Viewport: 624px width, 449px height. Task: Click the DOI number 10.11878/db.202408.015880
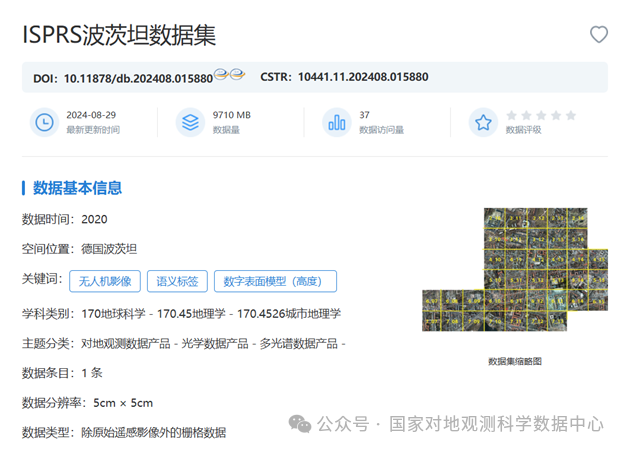pos(138,78)
